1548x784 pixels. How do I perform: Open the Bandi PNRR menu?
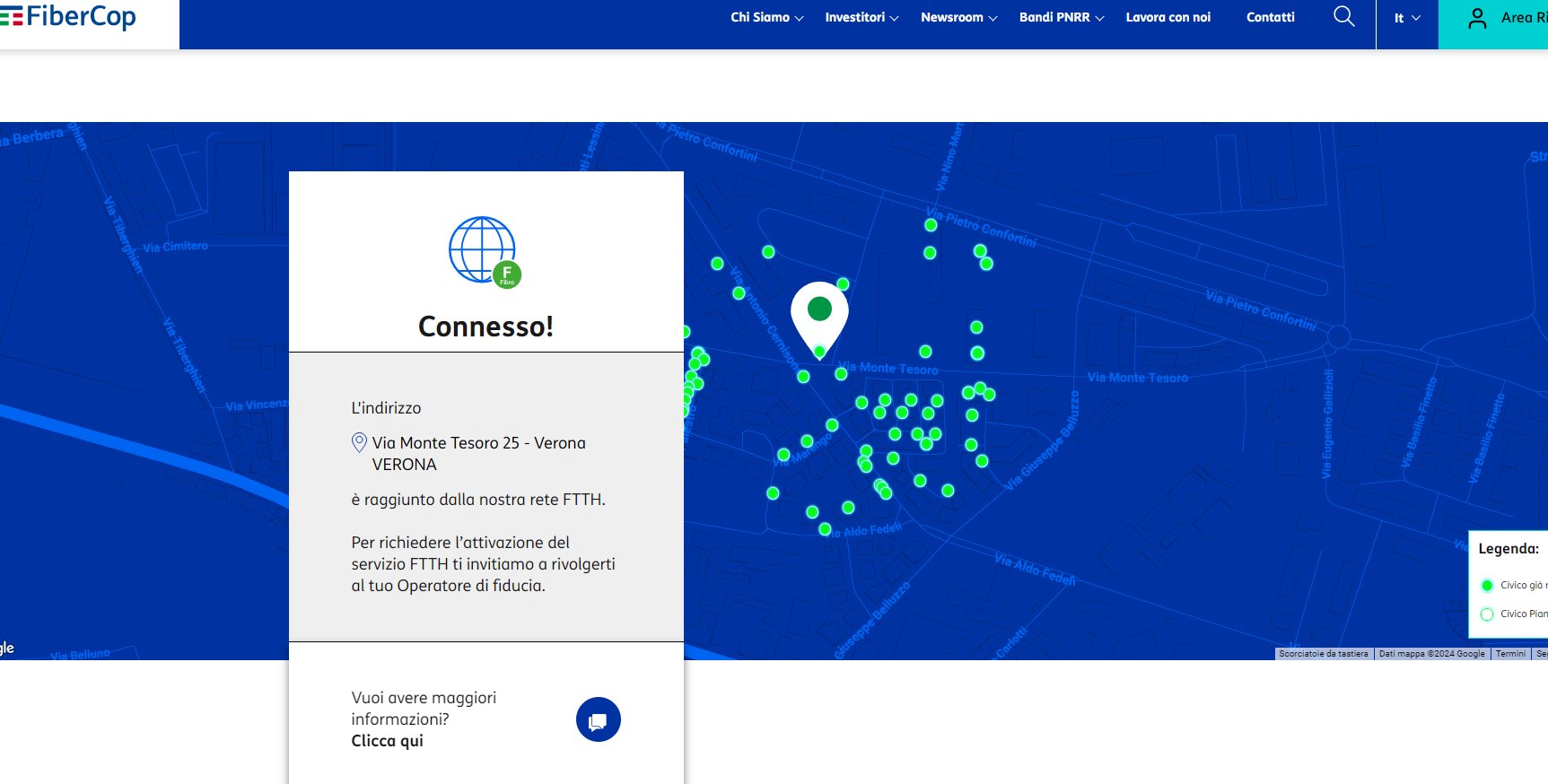(1061, 17)
